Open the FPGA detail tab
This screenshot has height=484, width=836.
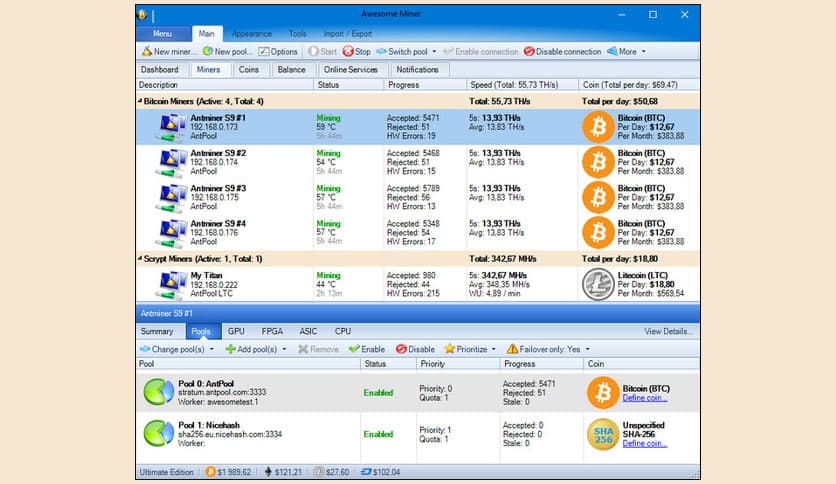(x=272, y=331)
